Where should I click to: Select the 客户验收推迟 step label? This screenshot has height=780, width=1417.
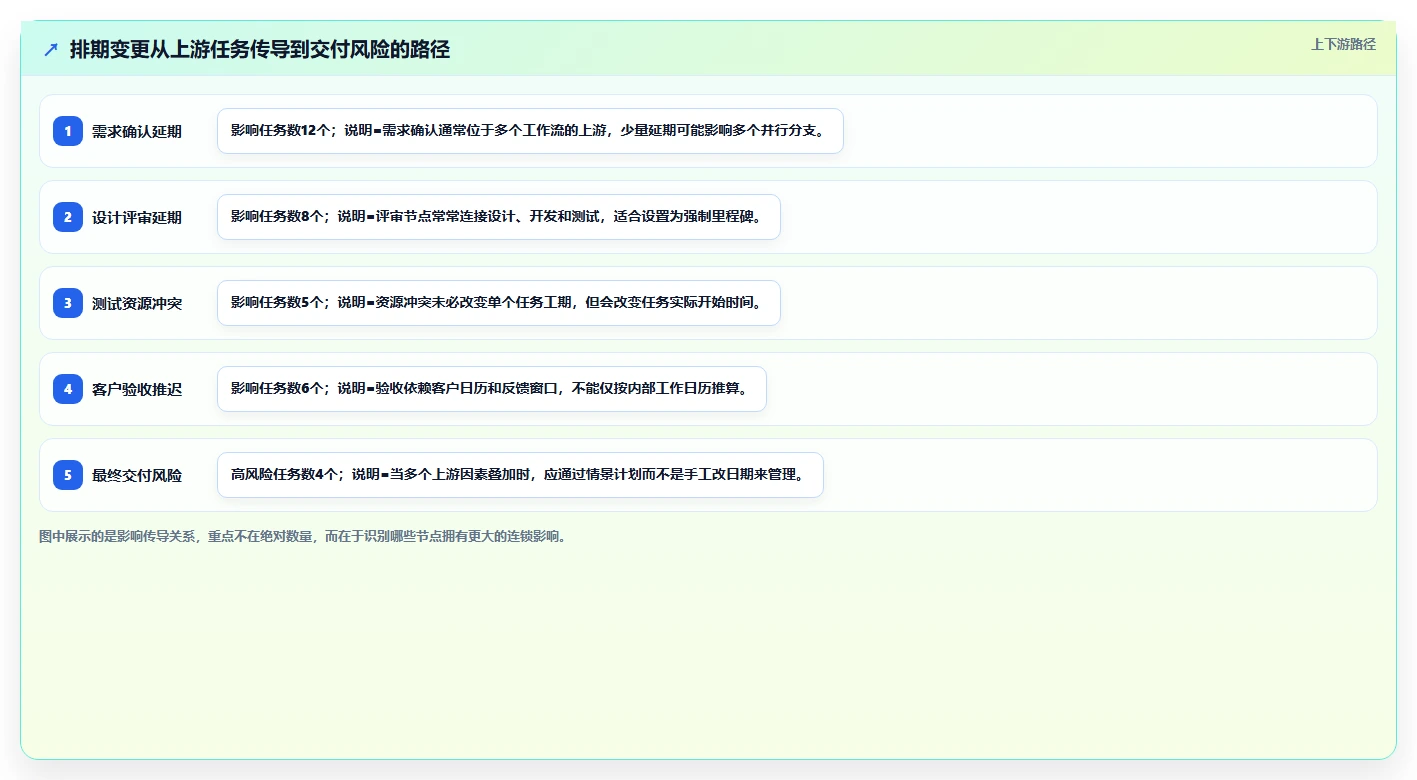click(137, 389)
